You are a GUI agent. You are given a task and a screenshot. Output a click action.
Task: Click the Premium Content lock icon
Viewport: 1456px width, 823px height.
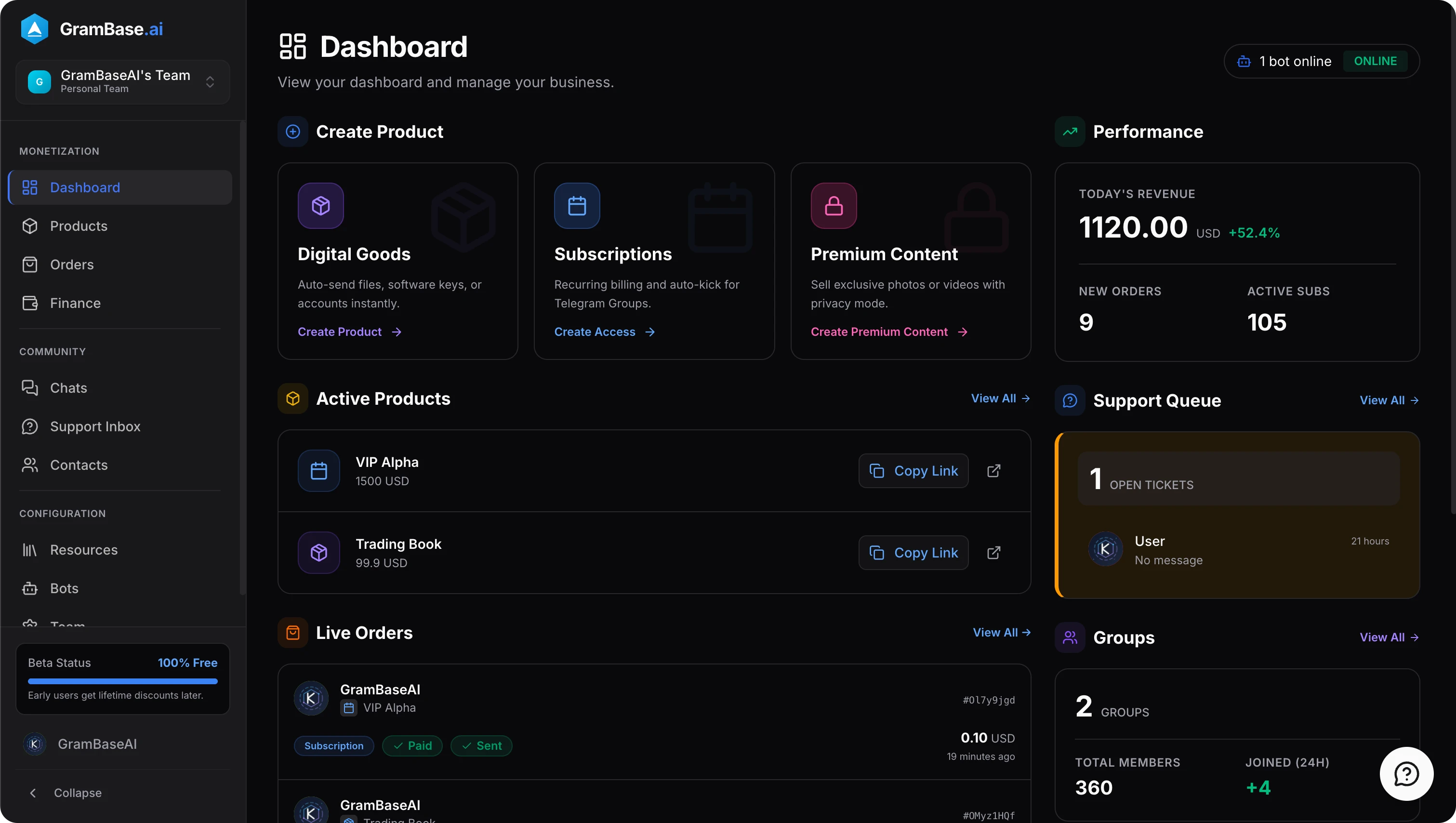tap(833, 206)
